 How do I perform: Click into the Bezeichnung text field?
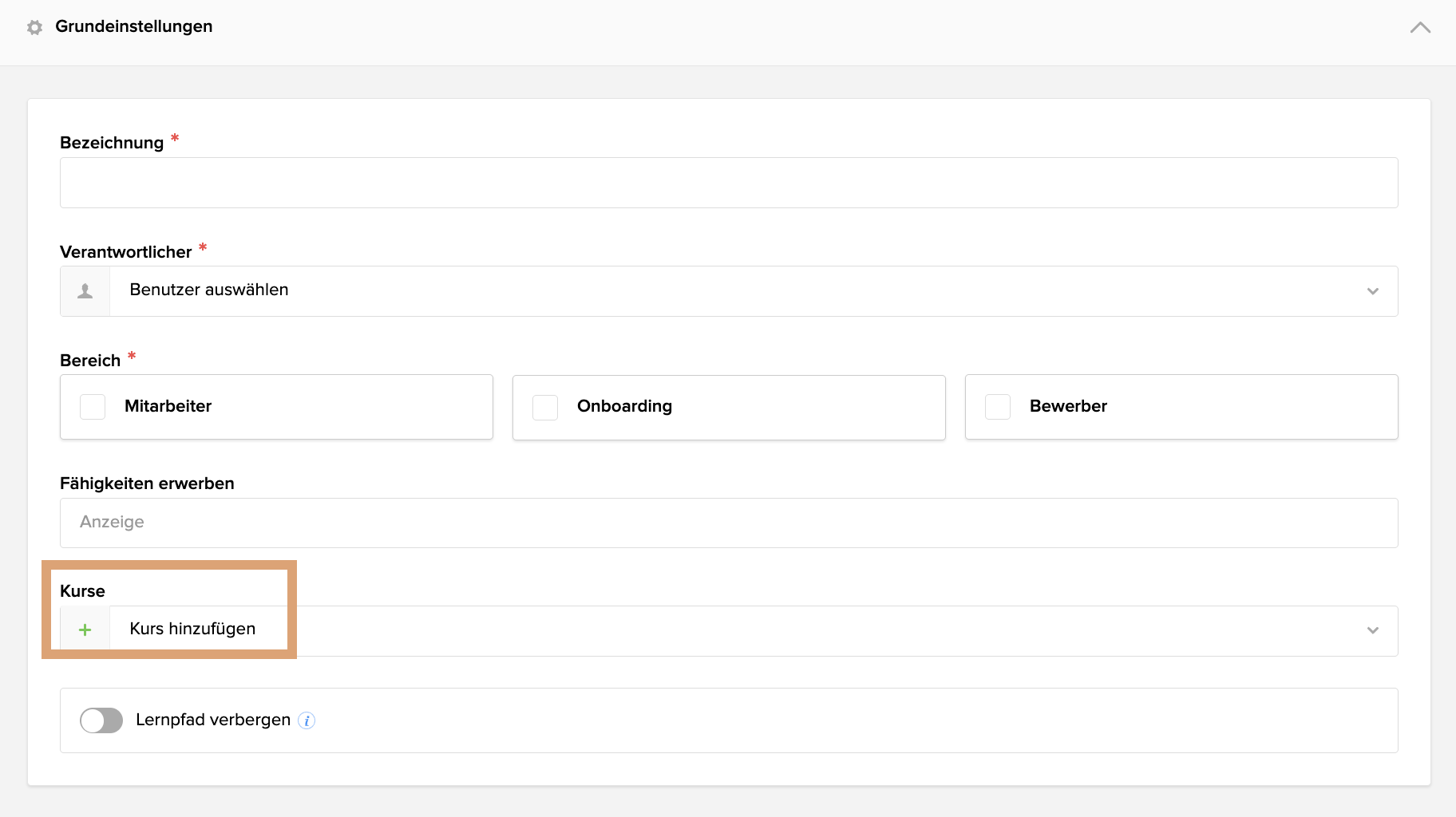pyautogui.click(x=728, y=183)
